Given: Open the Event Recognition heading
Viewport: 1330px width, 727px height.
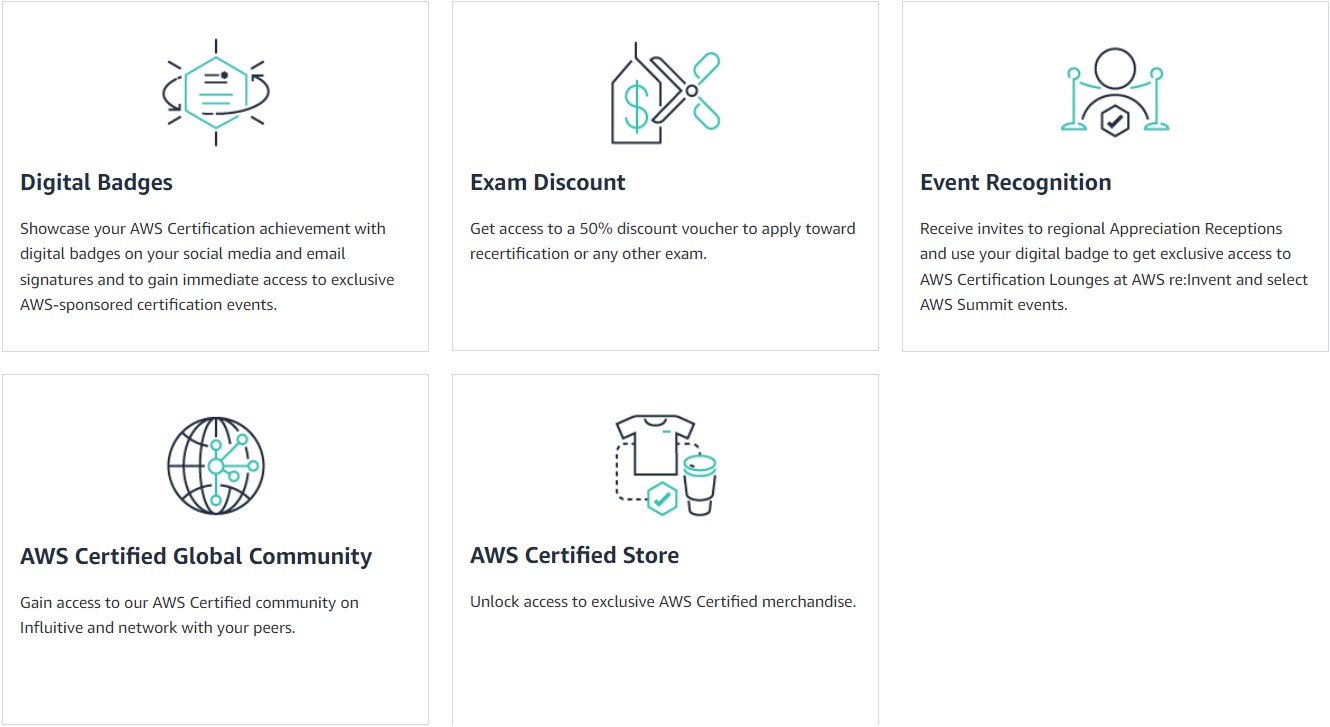Looking at the screenshot, I should tap(1016, 182).
